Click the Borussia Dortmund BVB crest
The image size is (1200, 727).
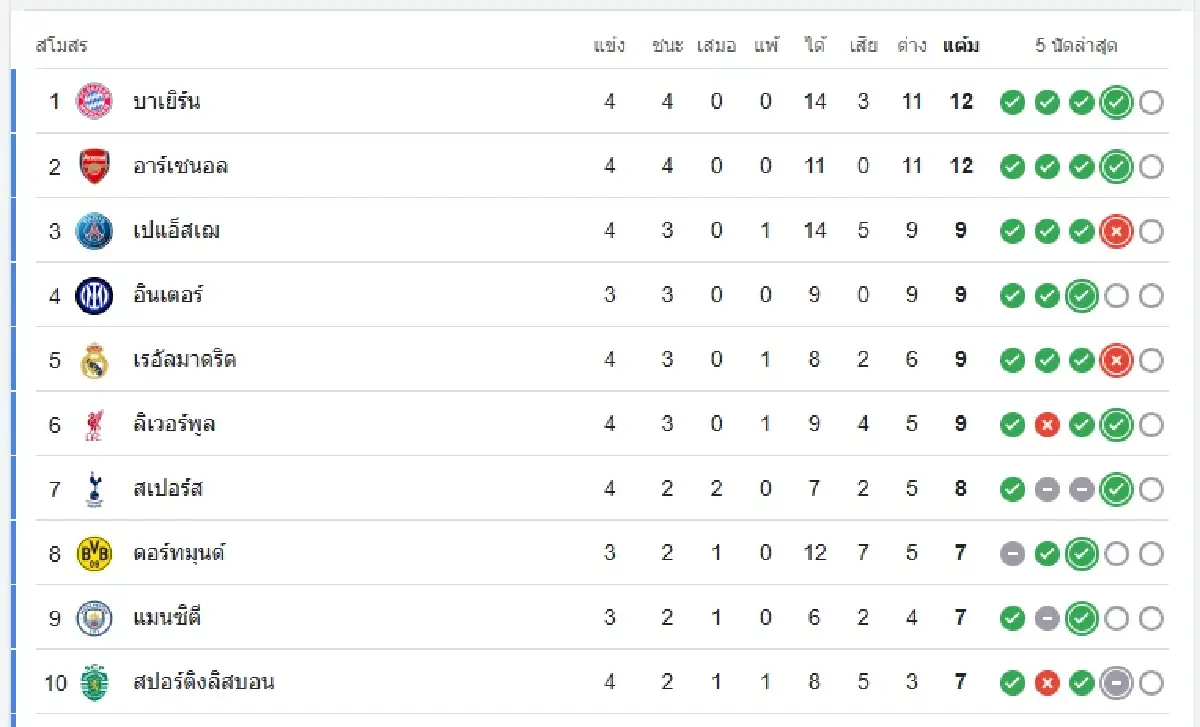click(x=95, y=553)
